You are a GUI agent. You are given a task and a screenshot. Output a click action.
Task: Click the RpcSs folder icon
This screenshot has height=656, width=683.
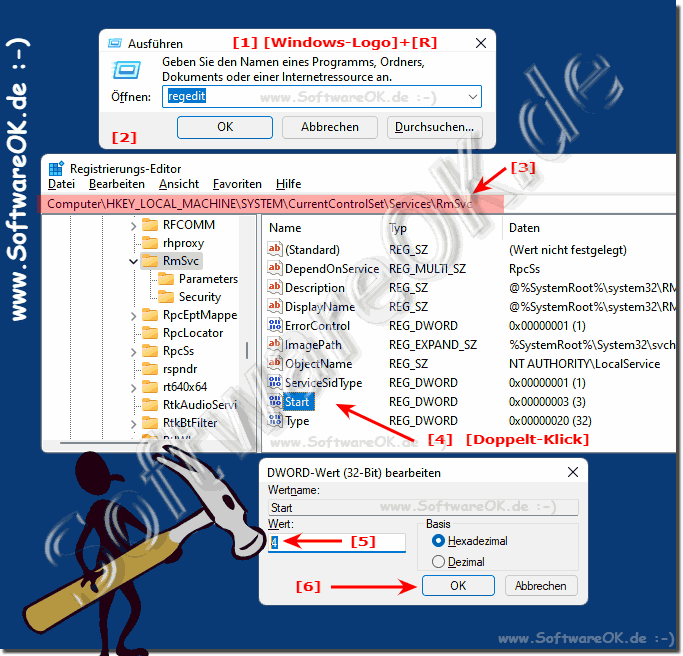[x=150, y=351]
